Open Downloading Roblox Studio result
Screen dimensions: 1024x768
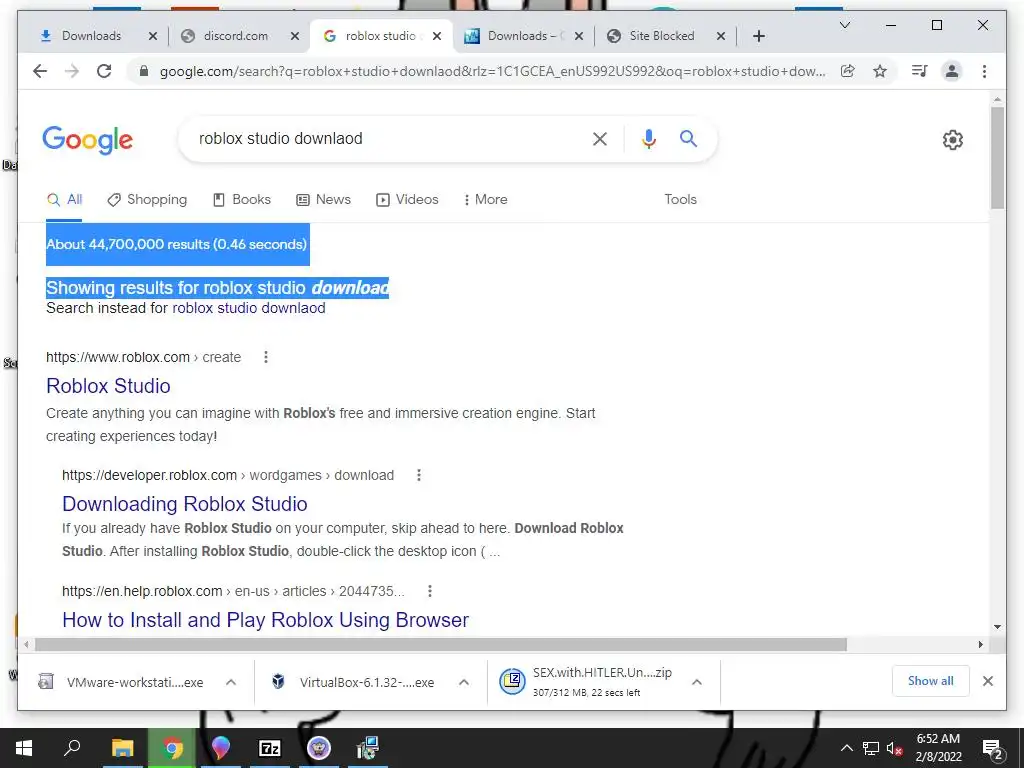tap(185, 504)
